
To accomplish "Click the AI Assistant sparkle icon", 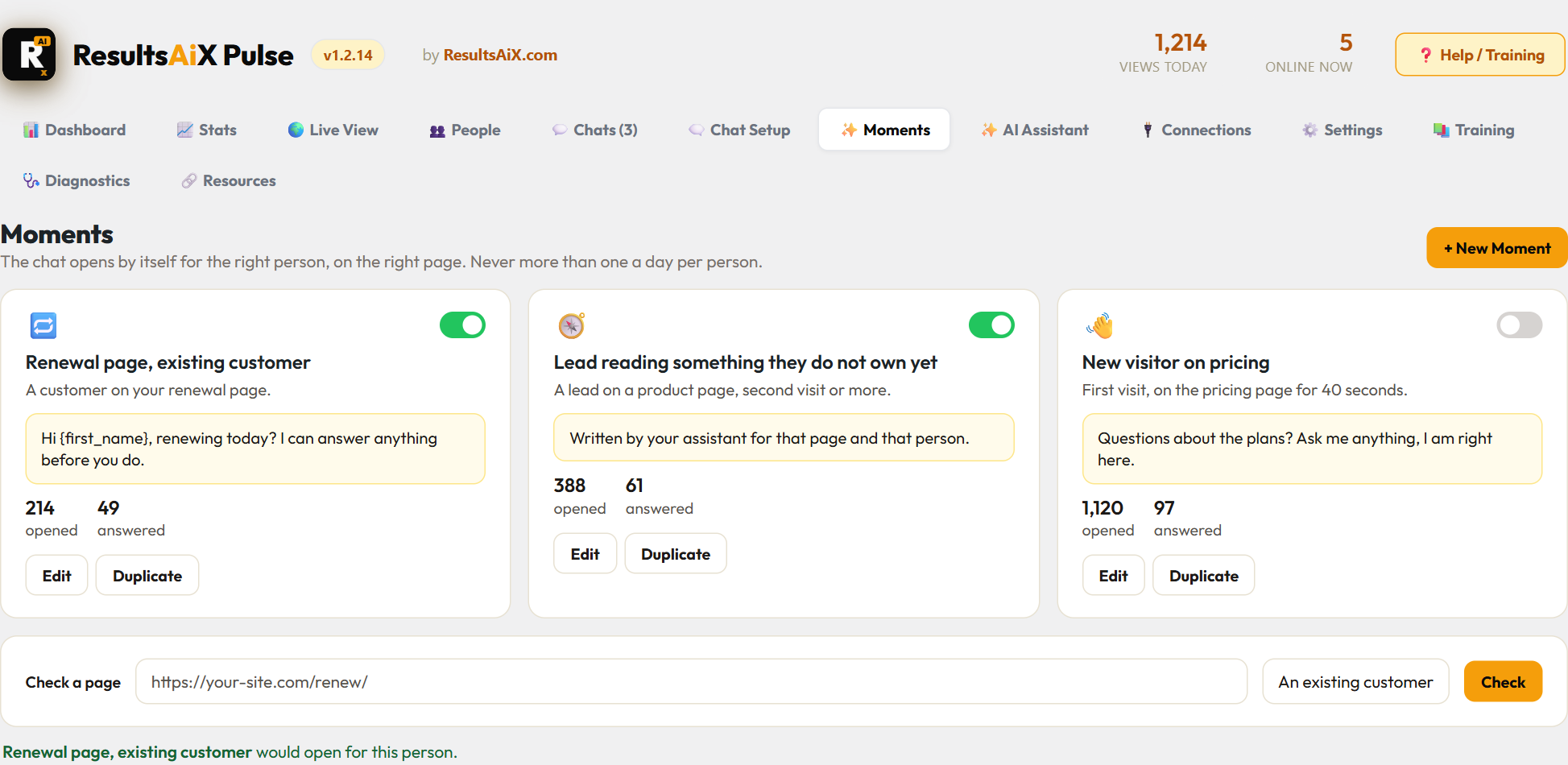I will coord(989,130).
